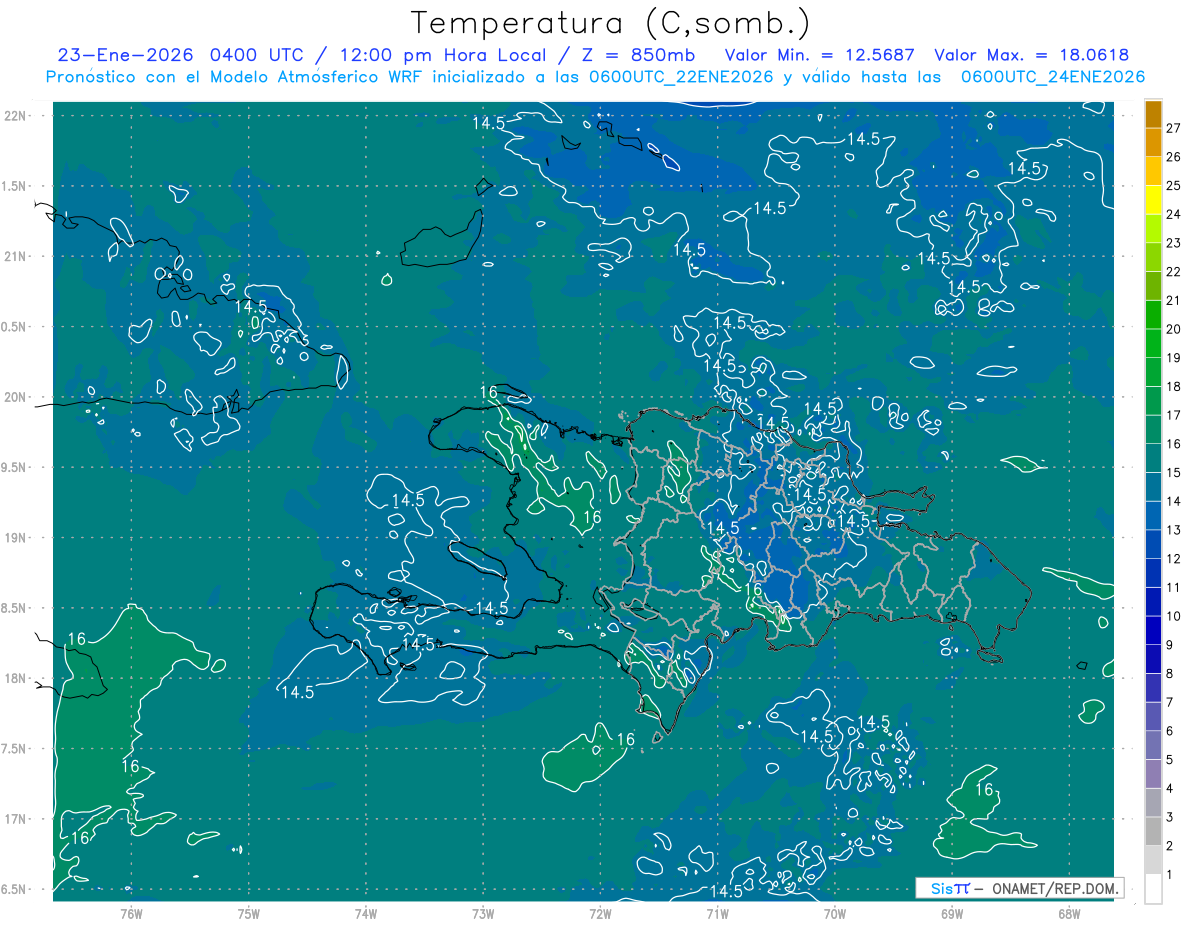Click the '19N' latitude axis label

point(16,537)
